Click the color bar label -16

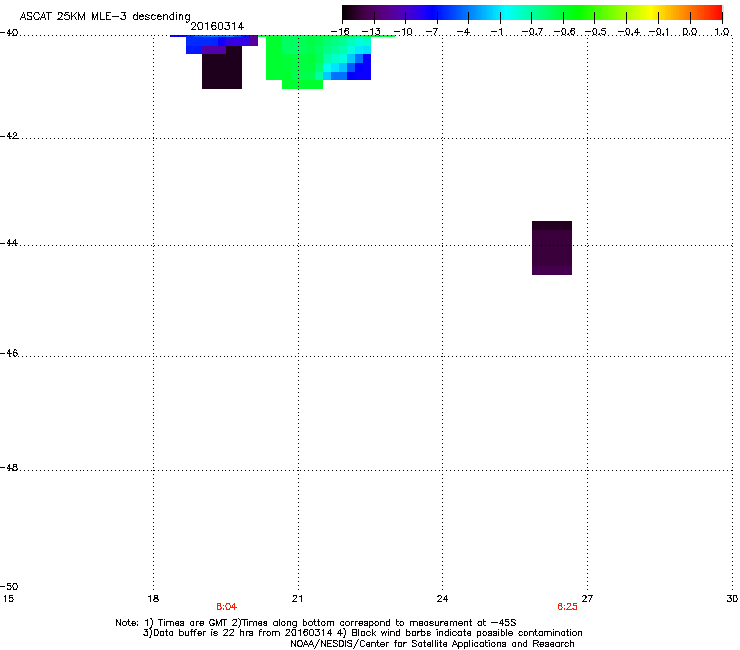(340, 32)
